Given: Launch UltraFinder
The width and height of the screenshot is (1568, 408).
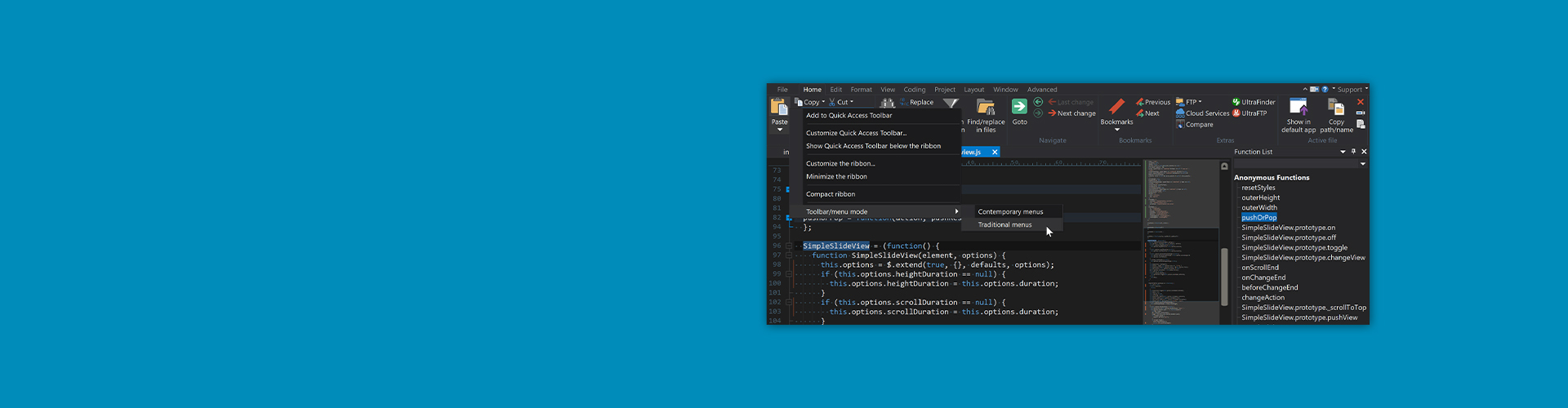Looking at the screenshot, I should tap(1254, 102).
